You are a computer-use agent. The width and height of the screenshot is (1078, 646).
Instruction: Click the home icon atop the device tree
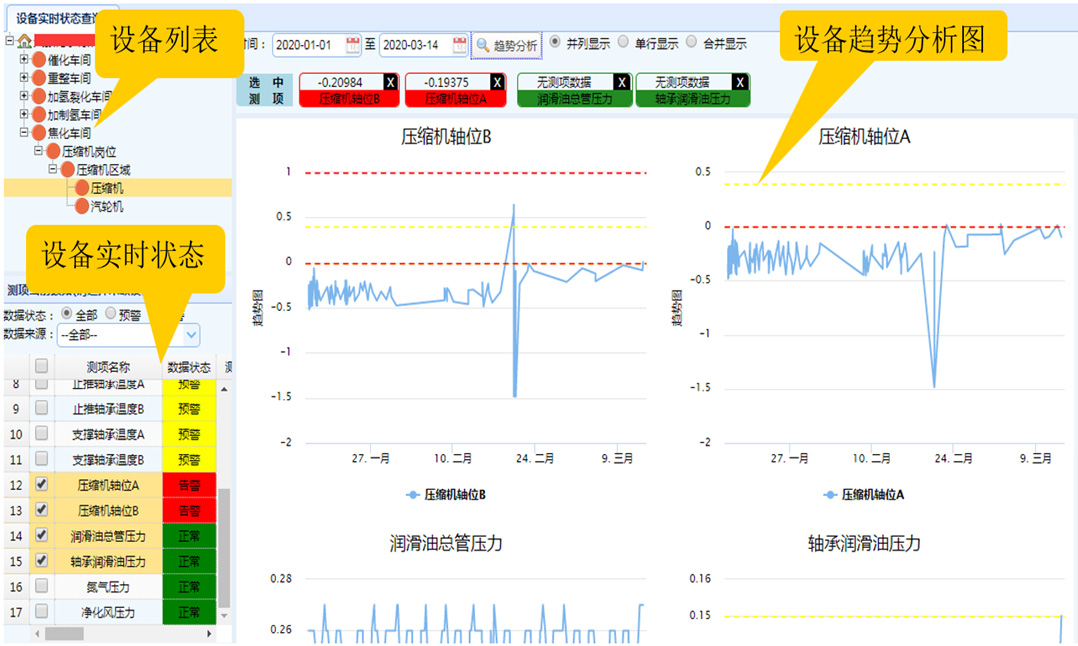pyautogui.click(x=22, y=40)
